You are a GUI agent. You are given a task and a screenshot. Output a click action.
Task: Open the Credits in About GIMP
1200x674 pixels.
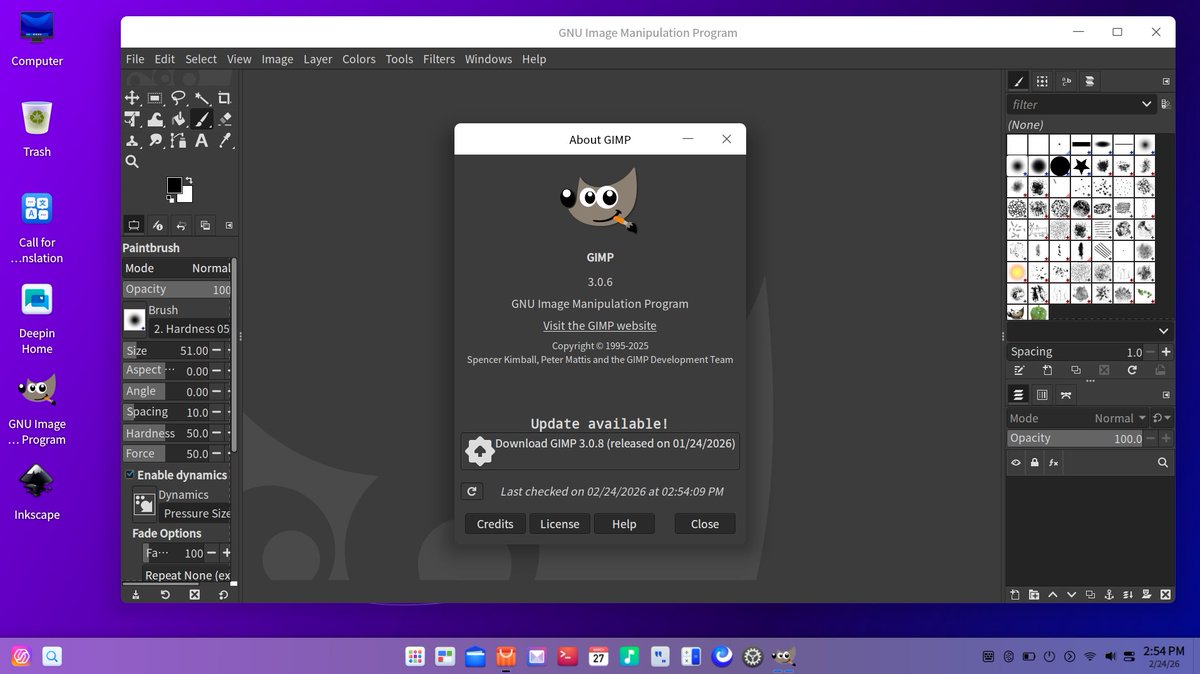click(x=495, y=524)
